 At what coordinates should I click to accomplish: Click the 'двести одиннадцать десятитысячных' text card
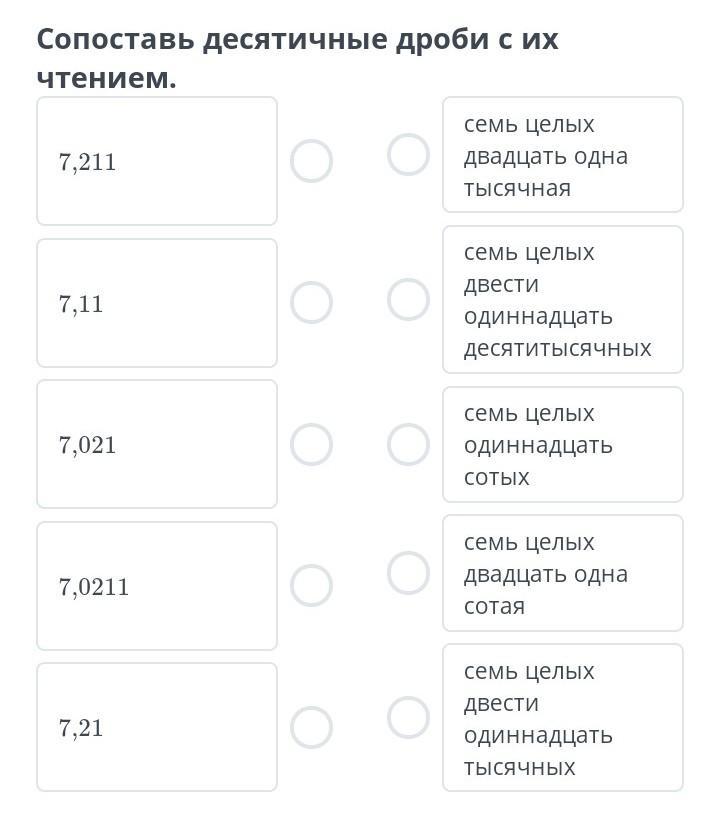click(562, 300)
